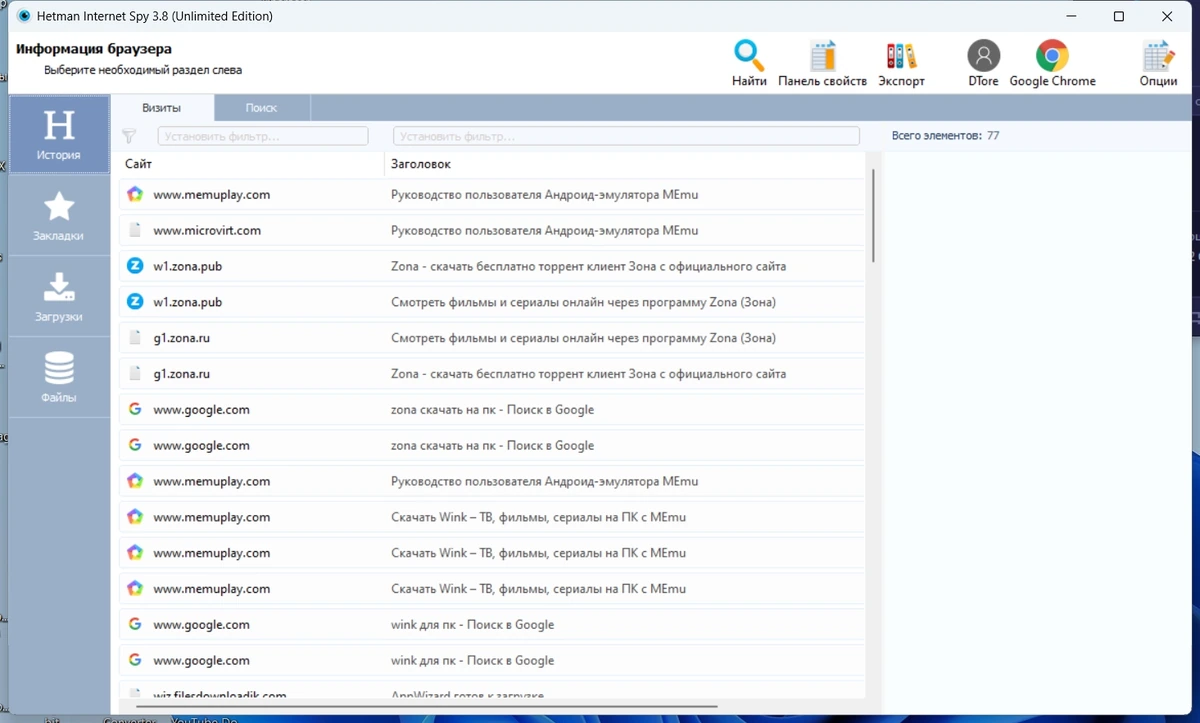Click the vertical scrollbar of the list

click(x=873, y=215)
